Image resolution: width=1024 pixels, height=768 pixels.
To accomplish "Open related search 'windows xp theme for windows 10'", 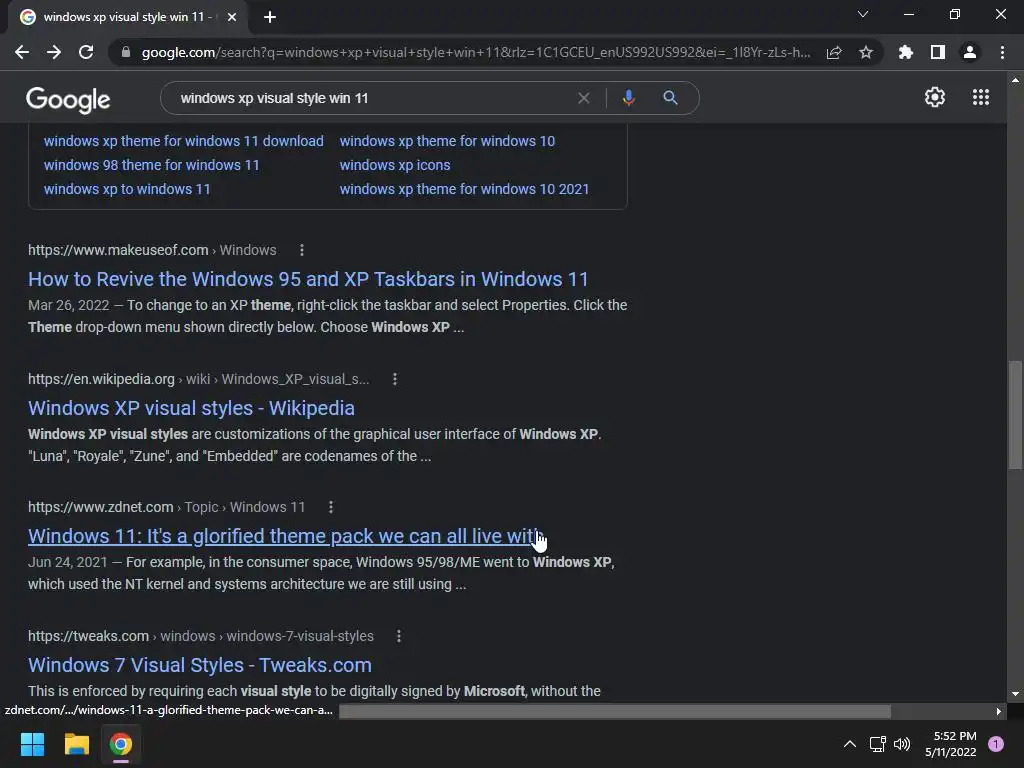I will 447,141.
